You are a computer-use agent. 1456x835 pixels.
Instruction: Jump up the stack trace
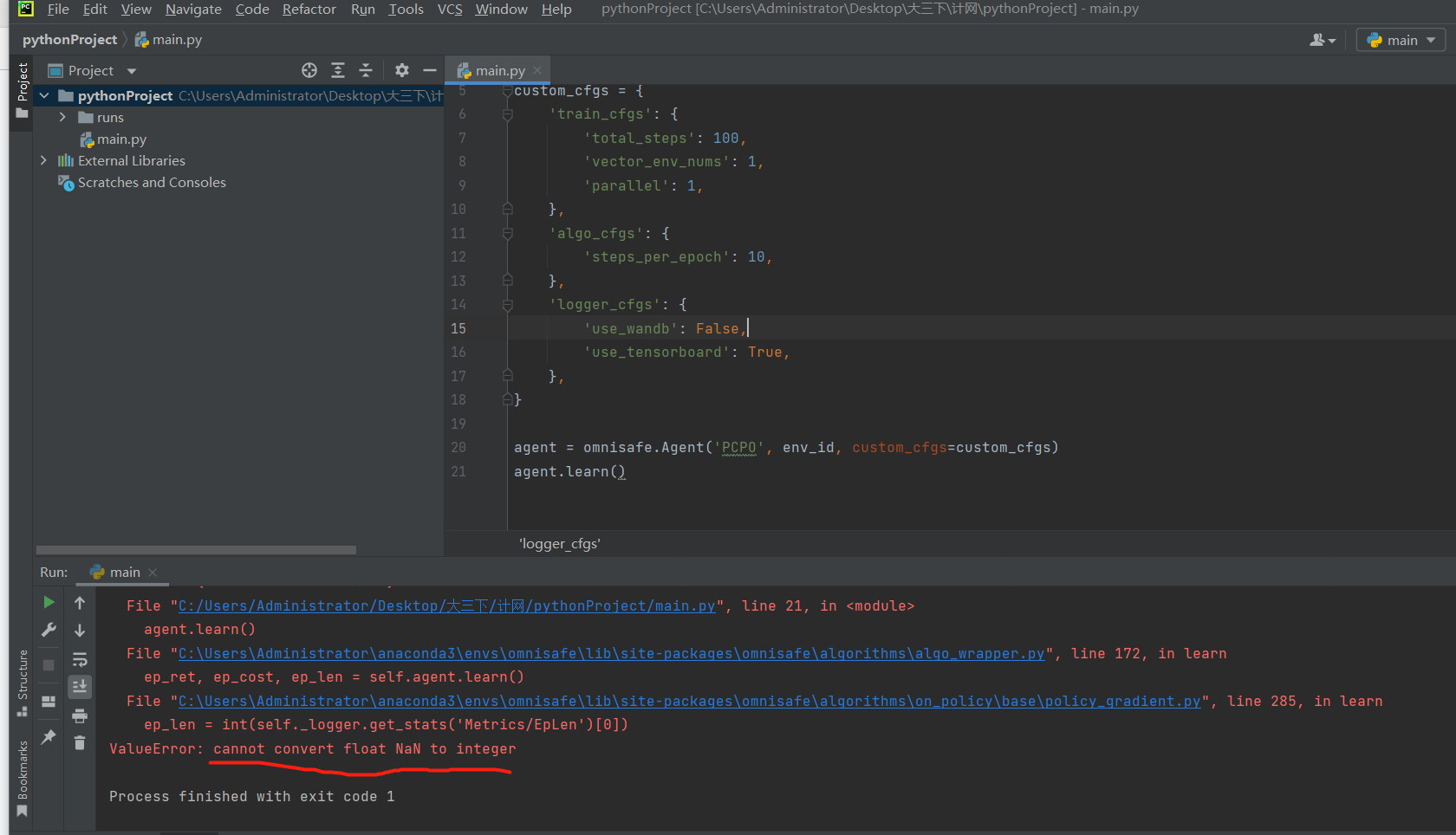click(x=80, y=603)
